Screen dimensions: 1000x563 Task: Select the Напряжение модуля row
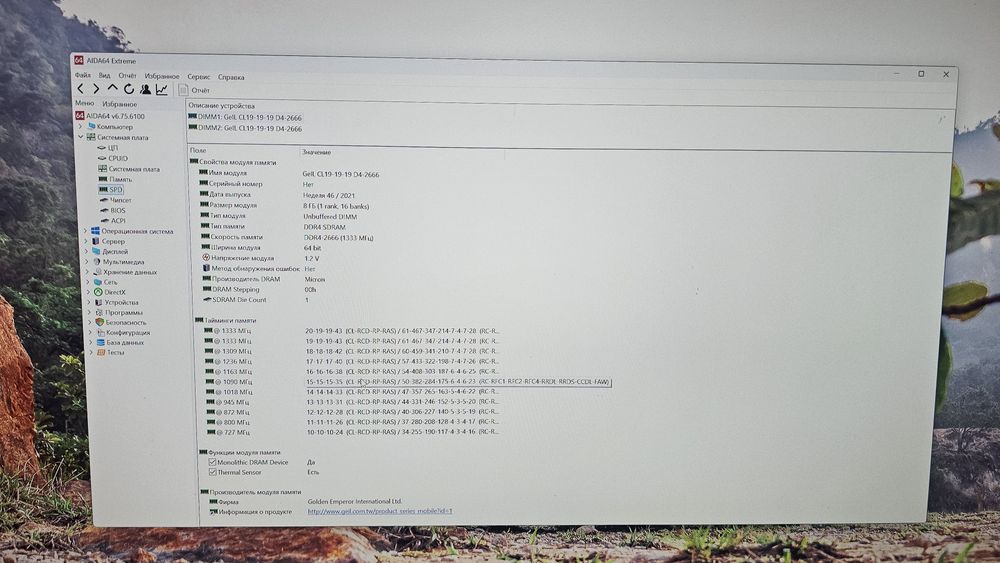point(261,258)
